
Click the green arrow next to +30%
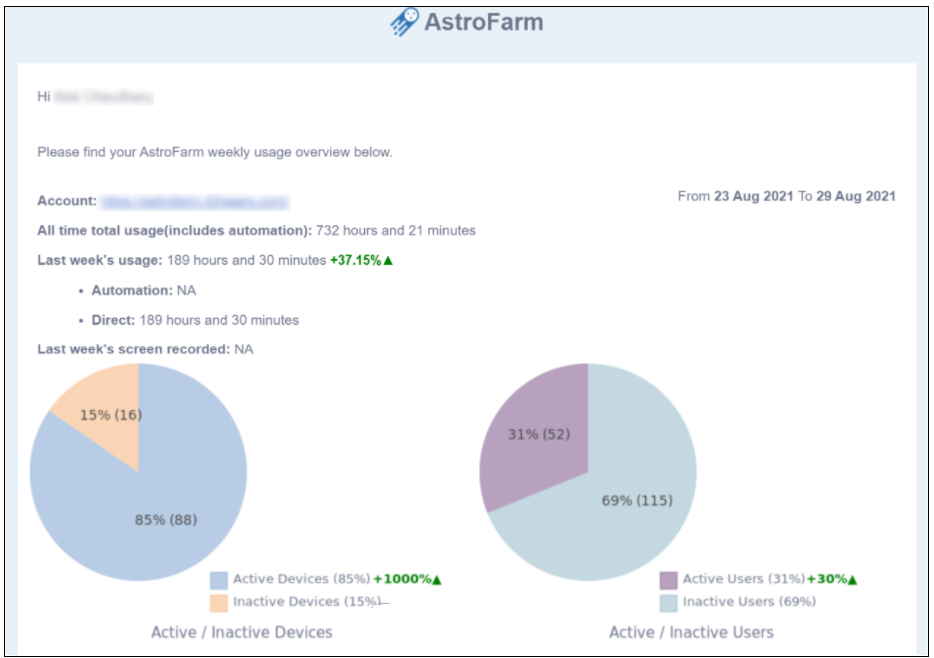tap(852, 579)
